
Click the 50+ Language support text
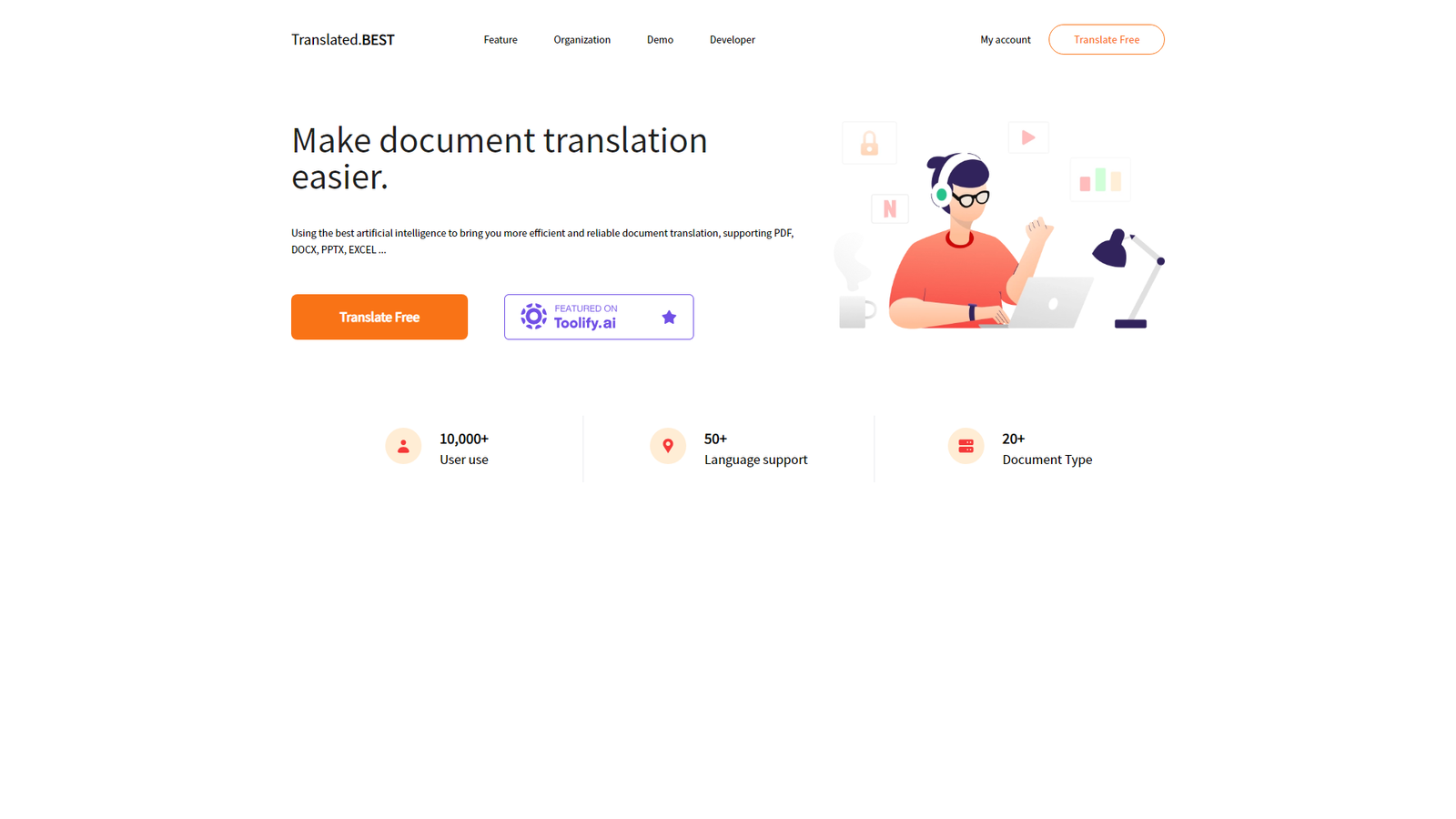click(755, 449)
